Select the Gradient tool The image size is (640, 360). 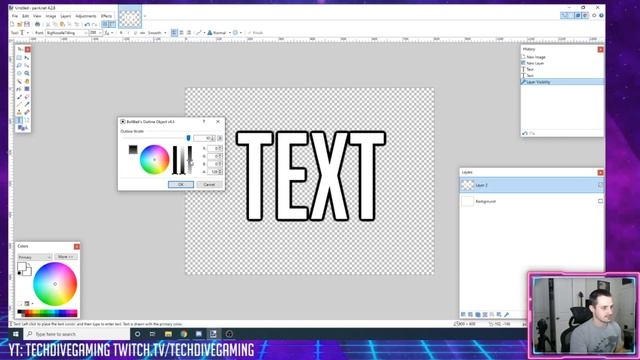tap(27, 89)
